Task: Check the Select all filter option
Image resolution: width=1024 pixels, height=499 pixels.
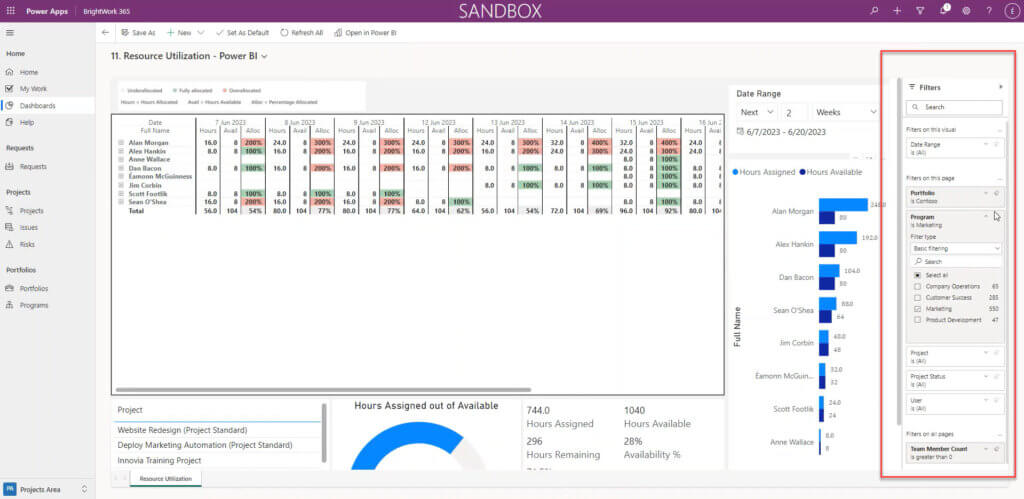Action: click(x=918, y=275)
